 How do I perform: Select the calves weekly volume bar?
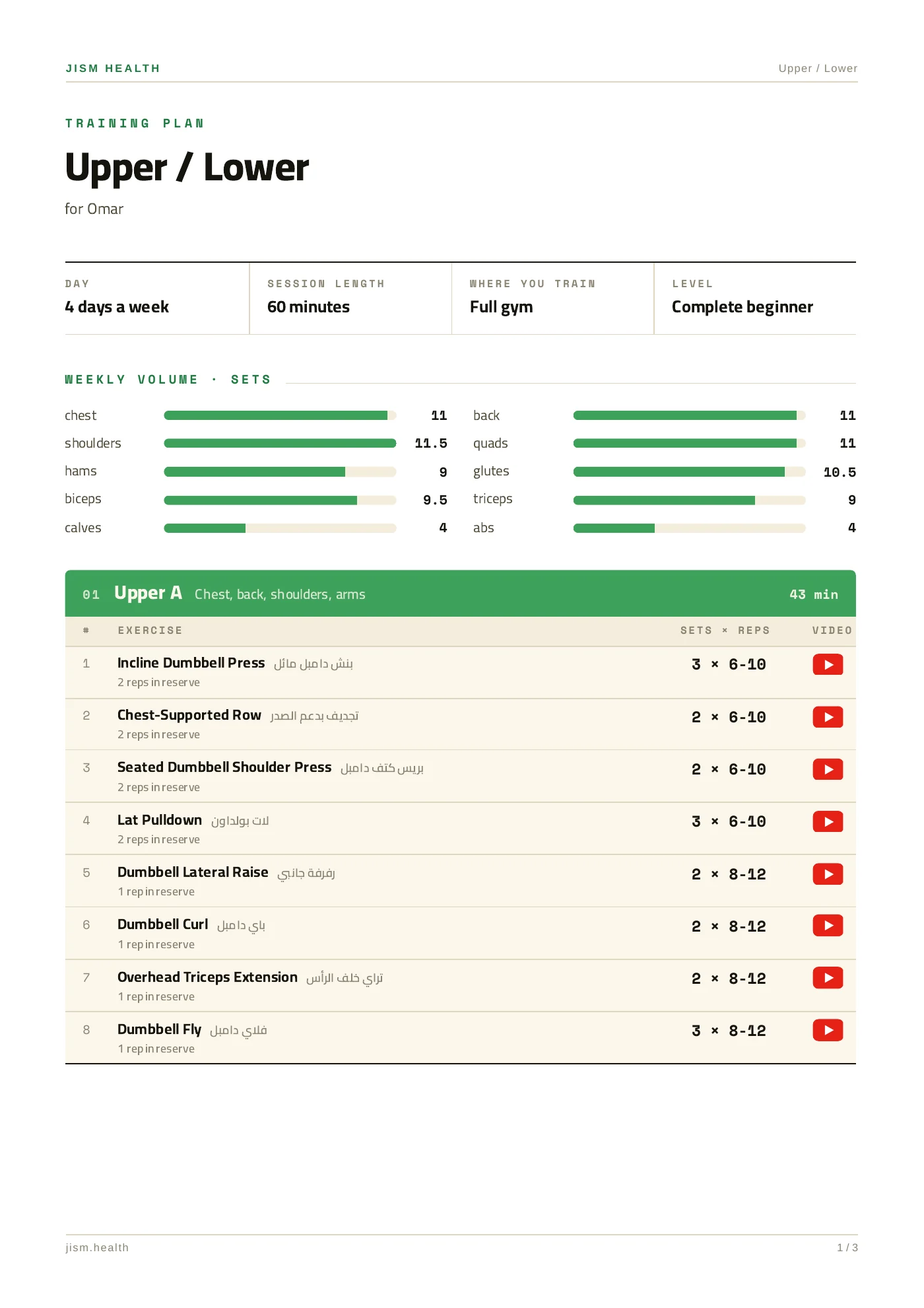(280, 528)
